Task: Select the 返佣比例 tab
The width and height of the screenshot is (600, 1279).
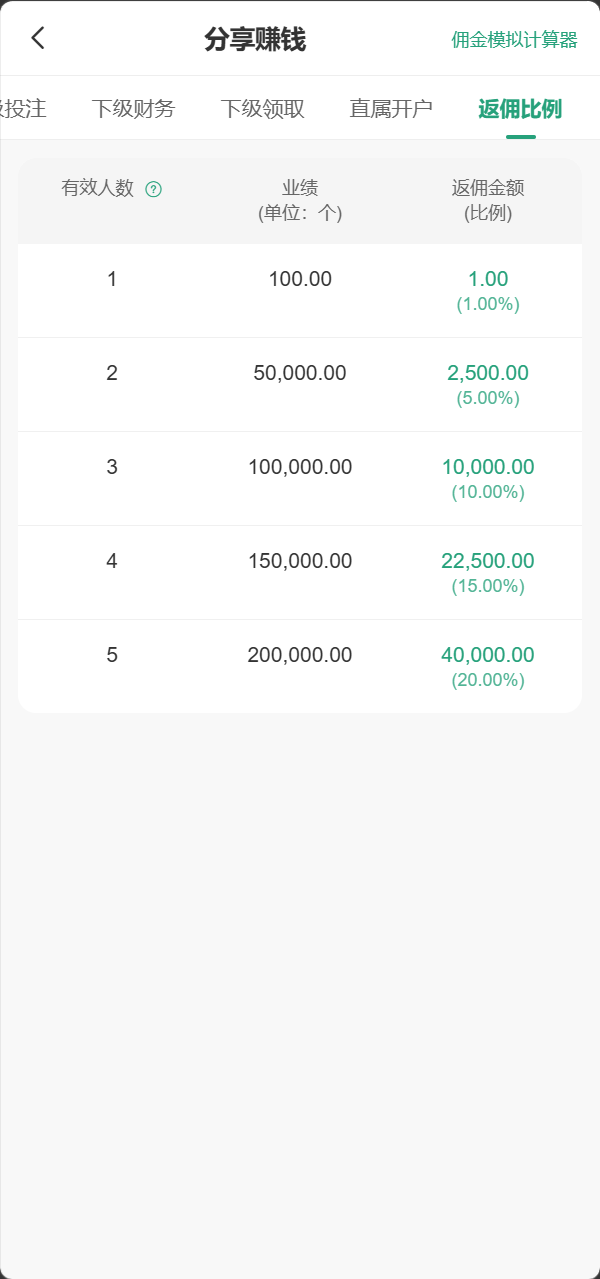Action: 520,108
